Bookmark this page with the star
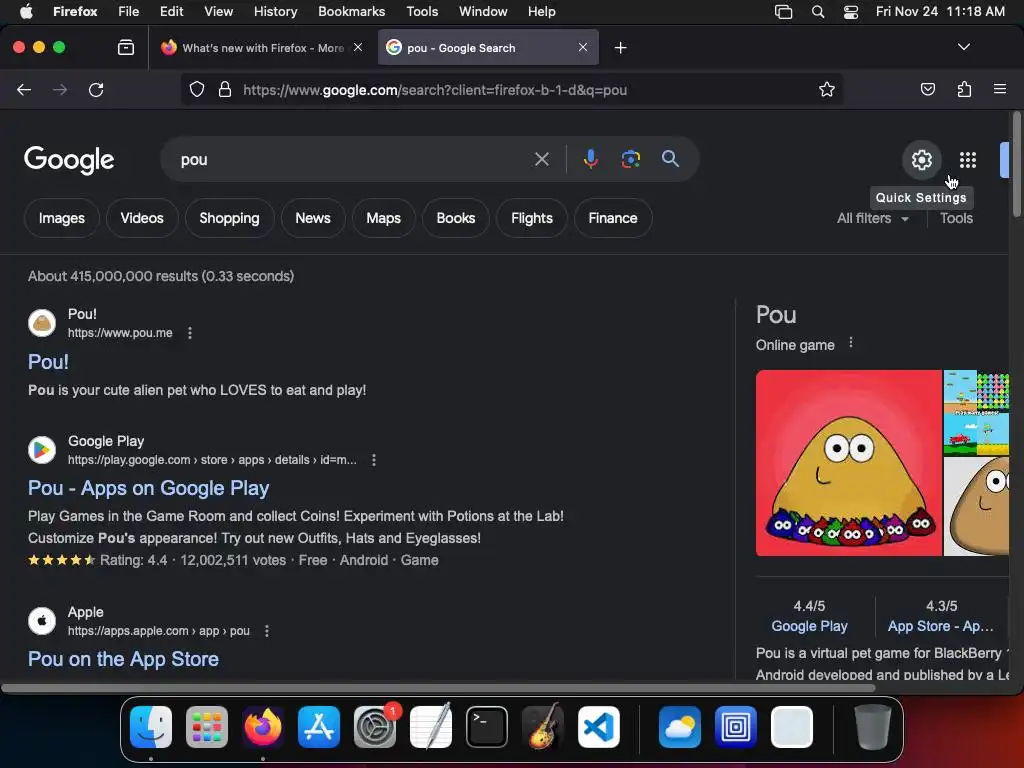Screen dimensions: 1024x768 coord(827,89)
